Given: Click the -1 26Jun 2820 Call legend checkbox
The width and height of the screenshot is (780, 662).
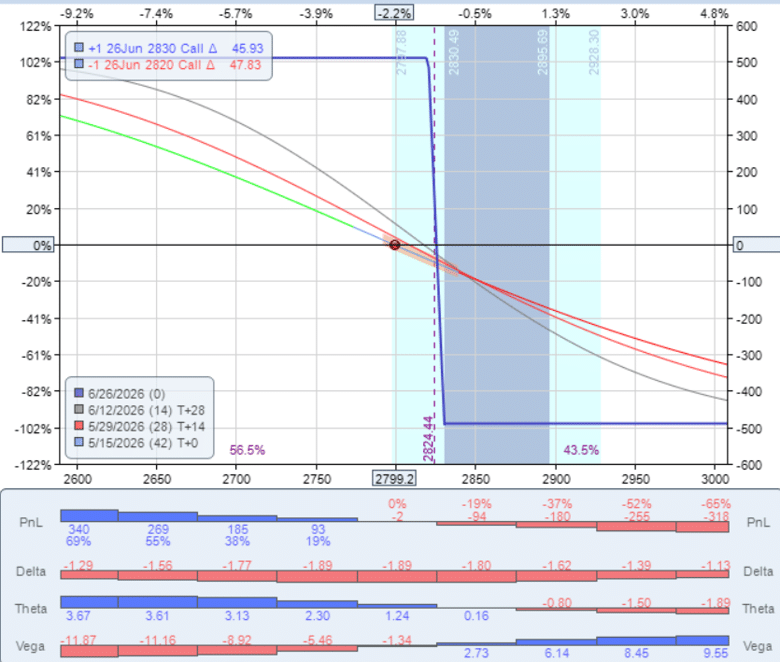Looking at the screenshot, I should click(x=79, y=64).
